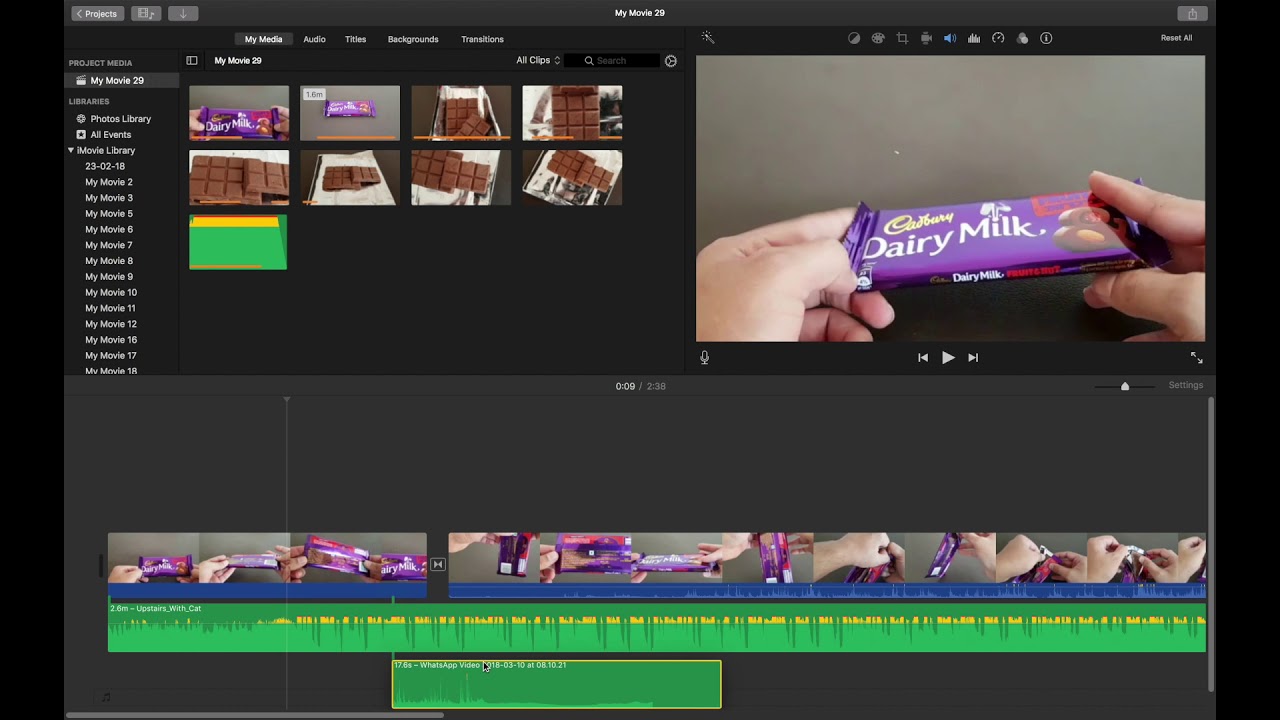Select My Movie 17 in library
The height and width of the screenshot is (720, 1280).
(111, 356)
